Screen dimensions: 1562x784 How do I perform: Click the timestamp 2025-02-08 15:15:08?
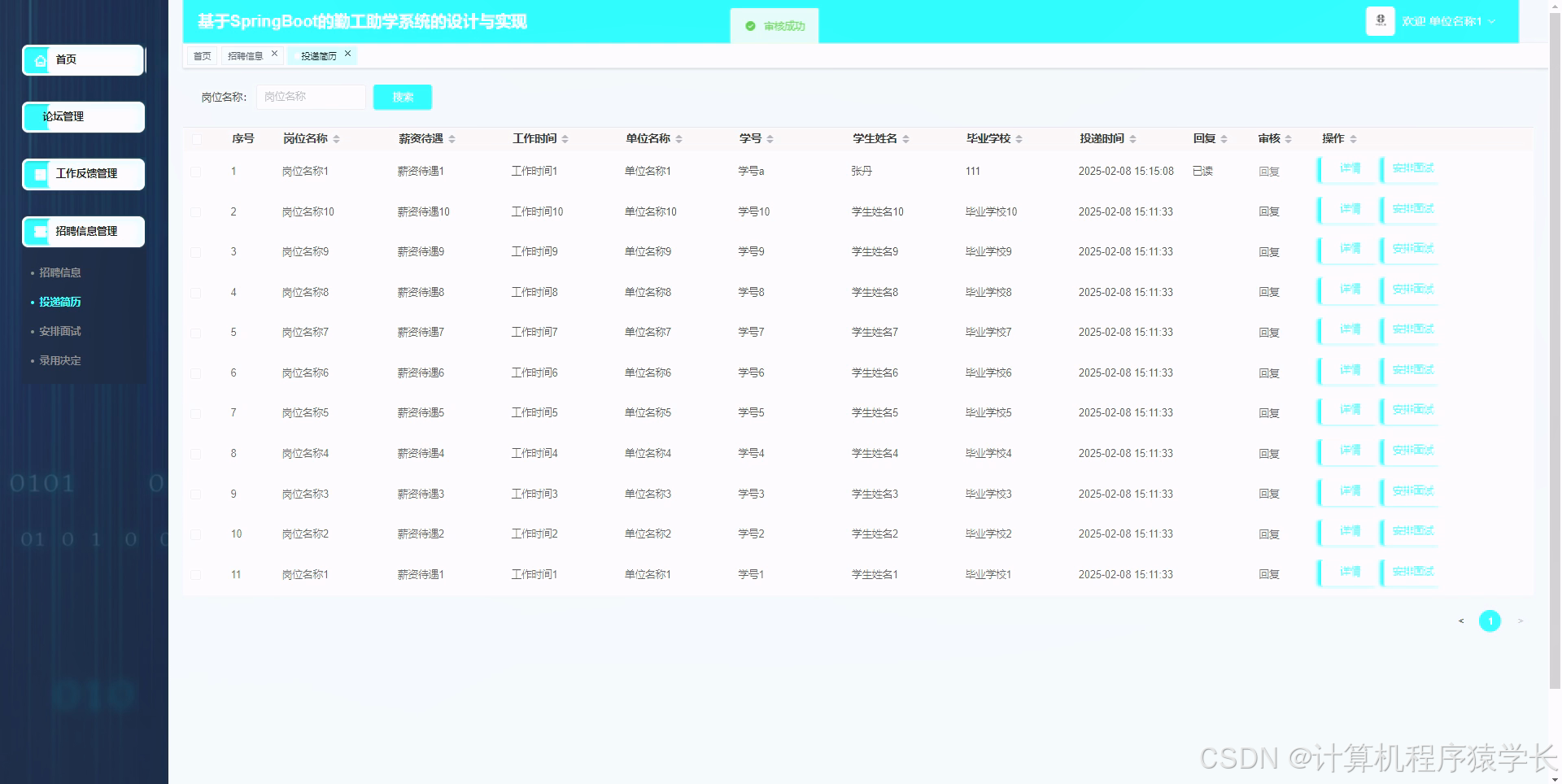[x=1126, y=171]
